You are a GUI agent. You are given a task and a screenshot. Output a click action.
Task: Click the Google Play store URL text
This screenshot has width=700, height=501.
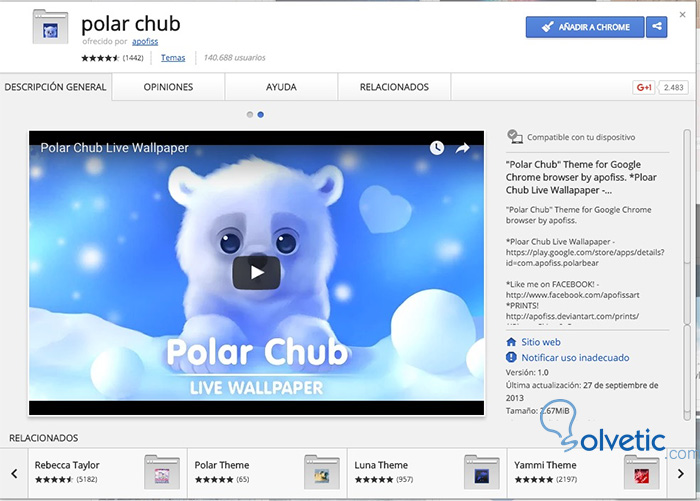coord(585,258)
